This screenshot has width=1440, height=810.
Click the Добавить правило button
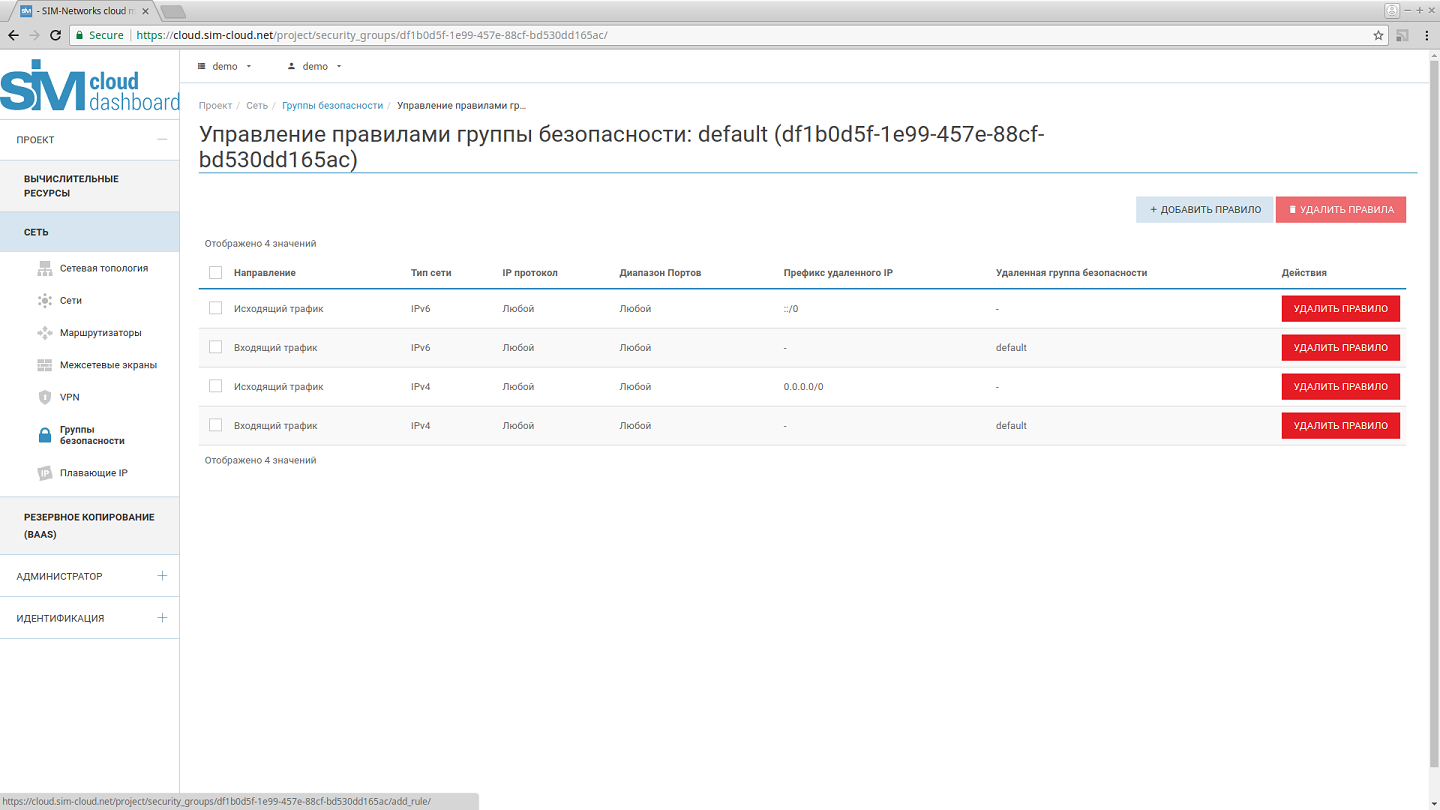point(1204,210)
